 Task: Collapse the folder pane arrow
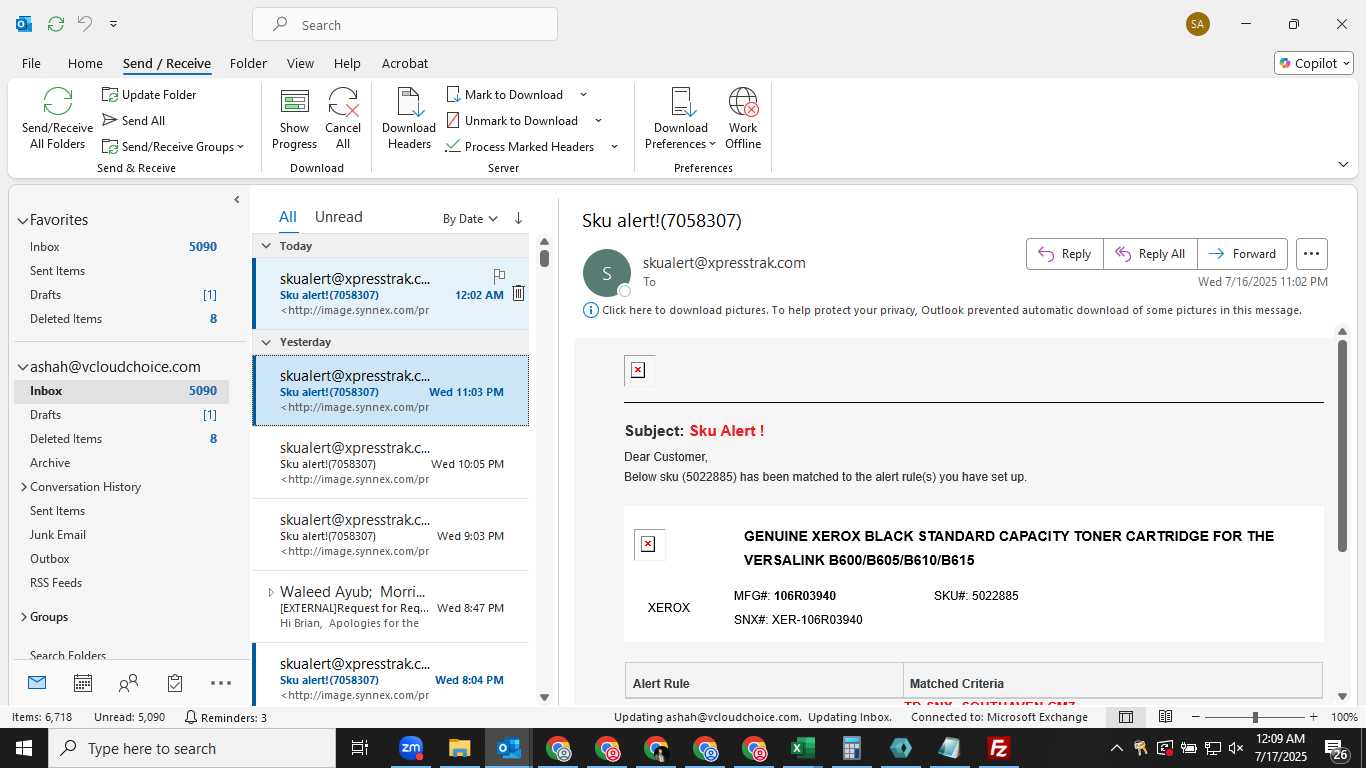pos(236,200)
